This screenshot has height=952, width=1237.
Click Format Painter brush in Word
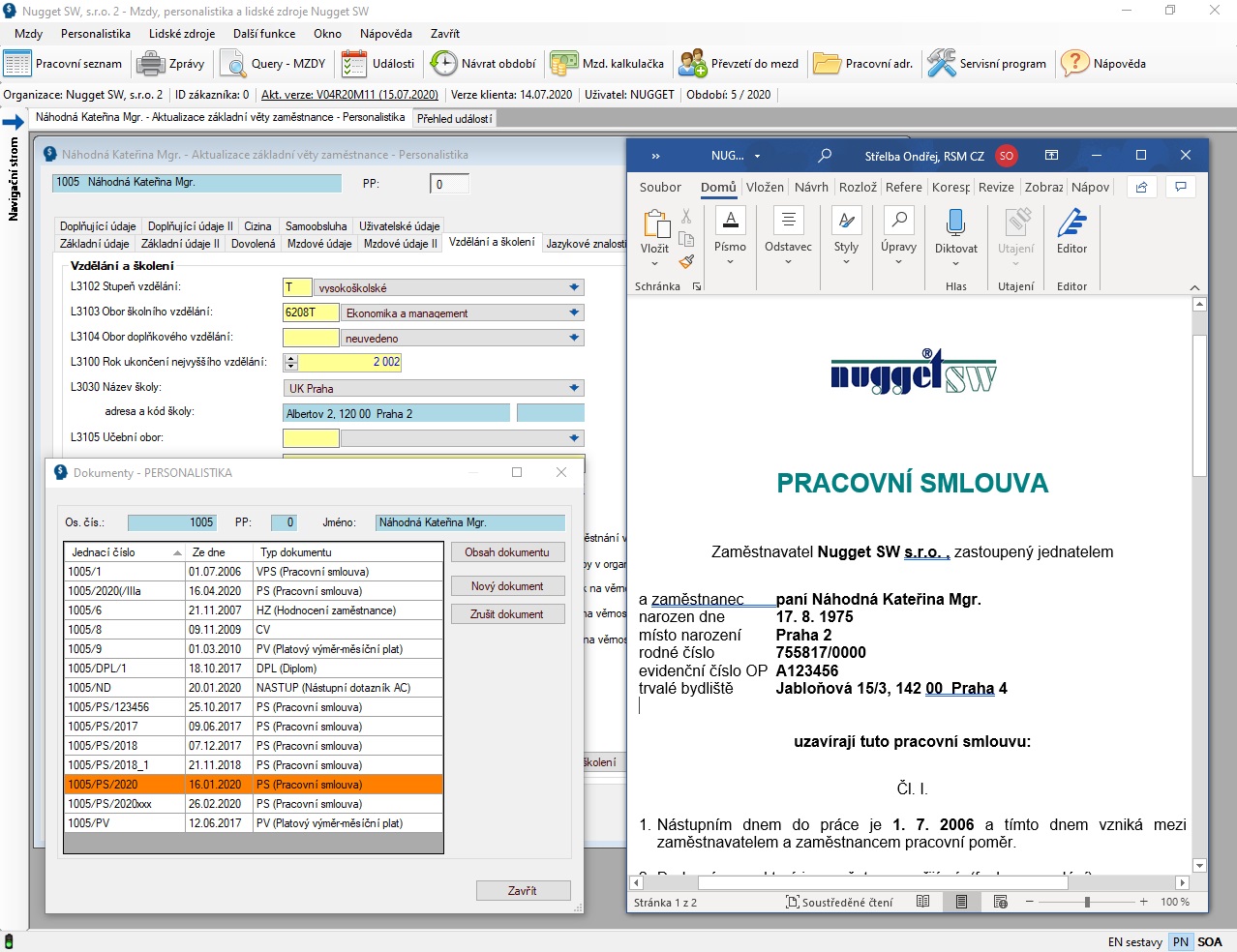686,261
